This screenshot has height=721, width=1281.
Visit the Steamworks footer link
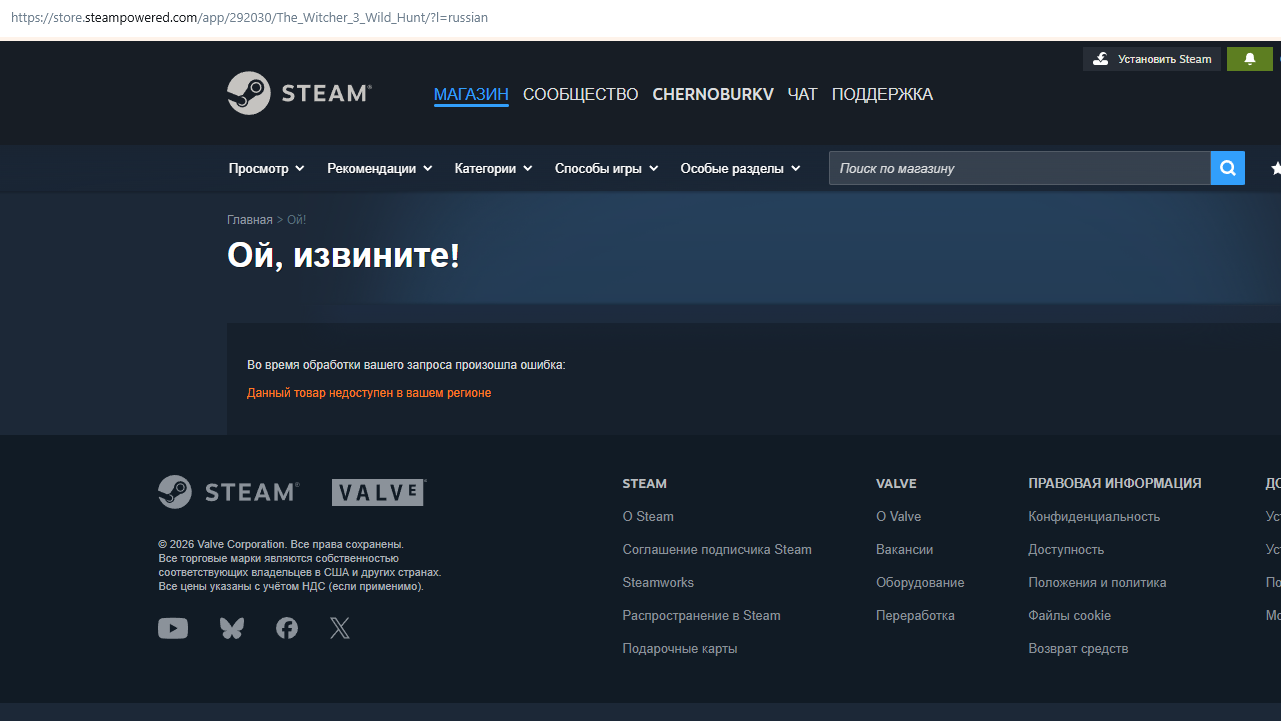tap(658, 583)
